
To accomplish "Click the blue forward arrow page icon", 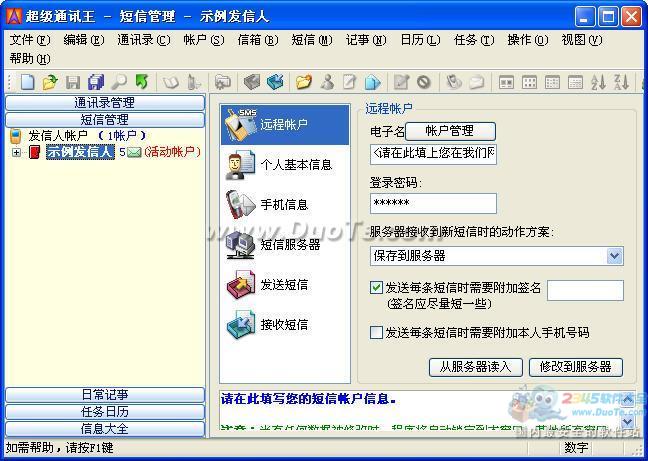I will point(372,82).
